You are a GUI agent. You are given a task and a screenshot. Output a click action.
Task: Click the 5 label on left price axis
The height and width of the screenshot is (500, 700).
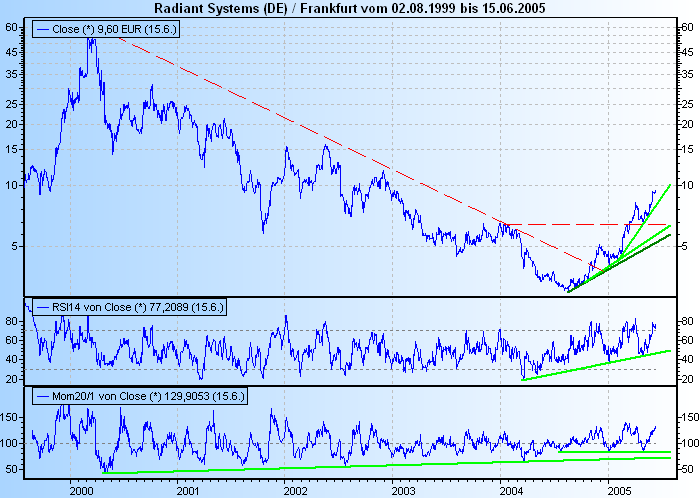15,246
